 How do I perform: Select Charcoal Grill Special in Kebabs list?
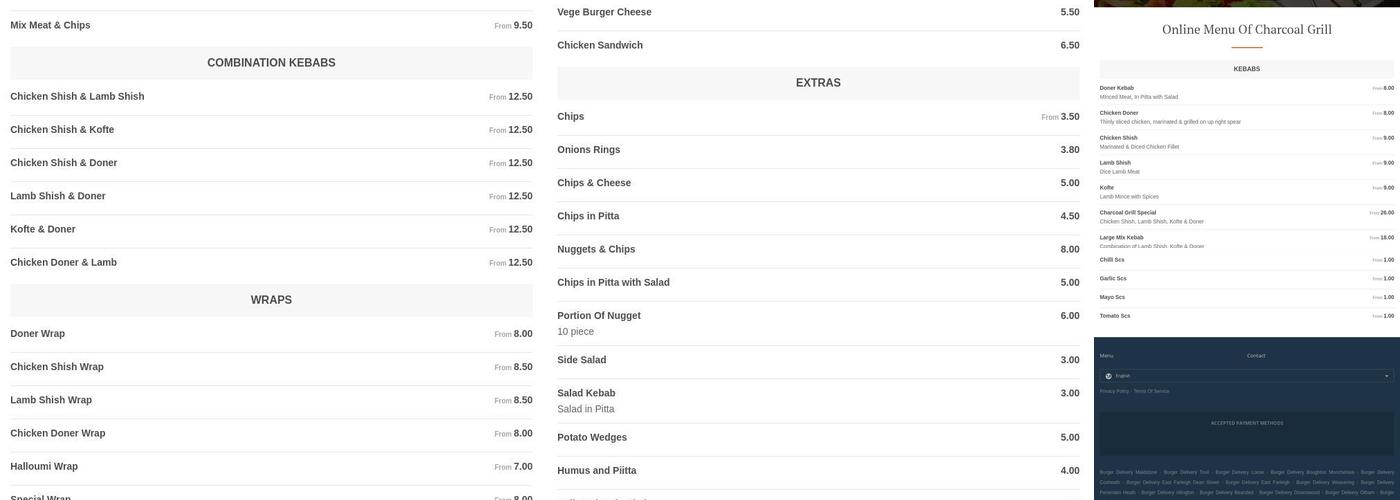click(x=1128, y=213)
